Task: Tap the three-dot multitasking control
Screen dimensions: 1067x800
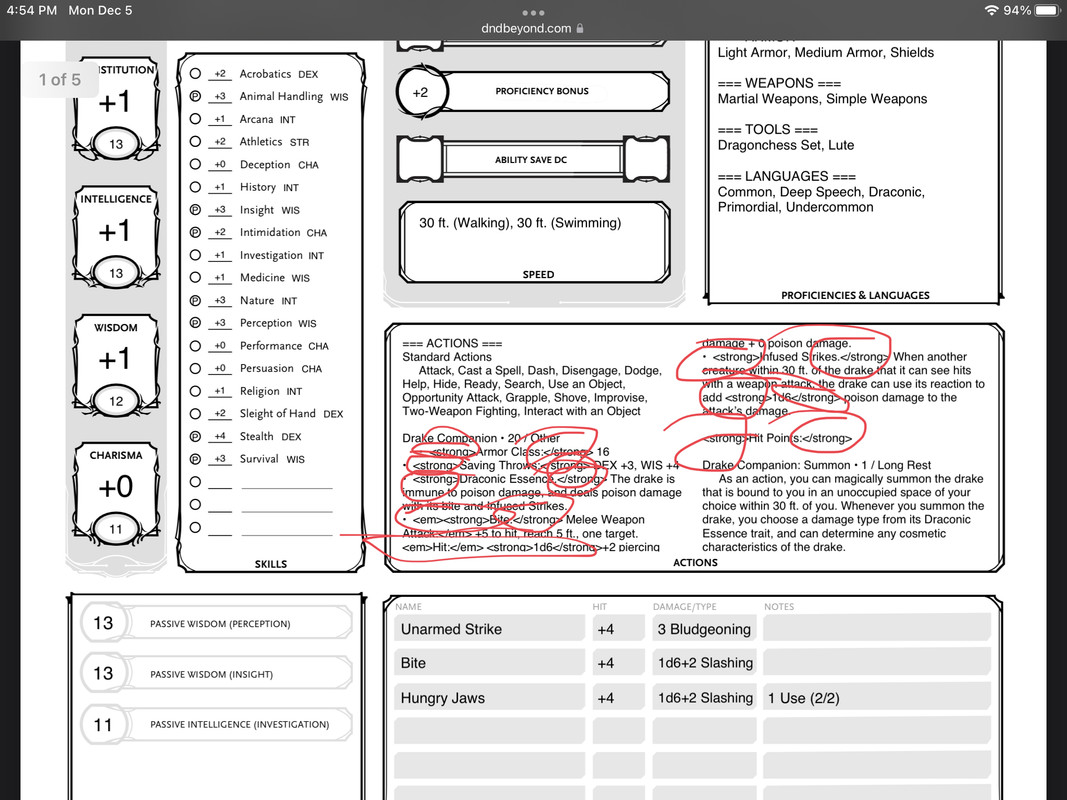Action: point(533,13)
